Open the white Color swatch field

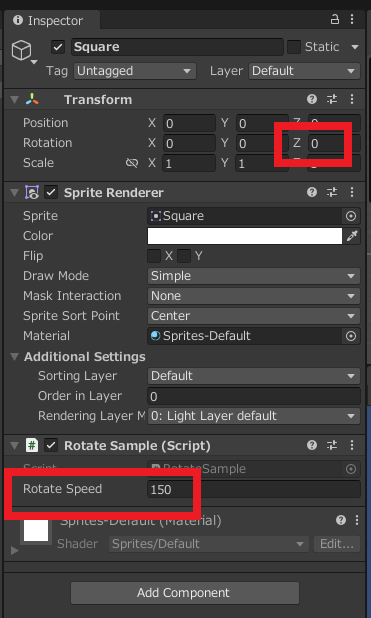245,236
